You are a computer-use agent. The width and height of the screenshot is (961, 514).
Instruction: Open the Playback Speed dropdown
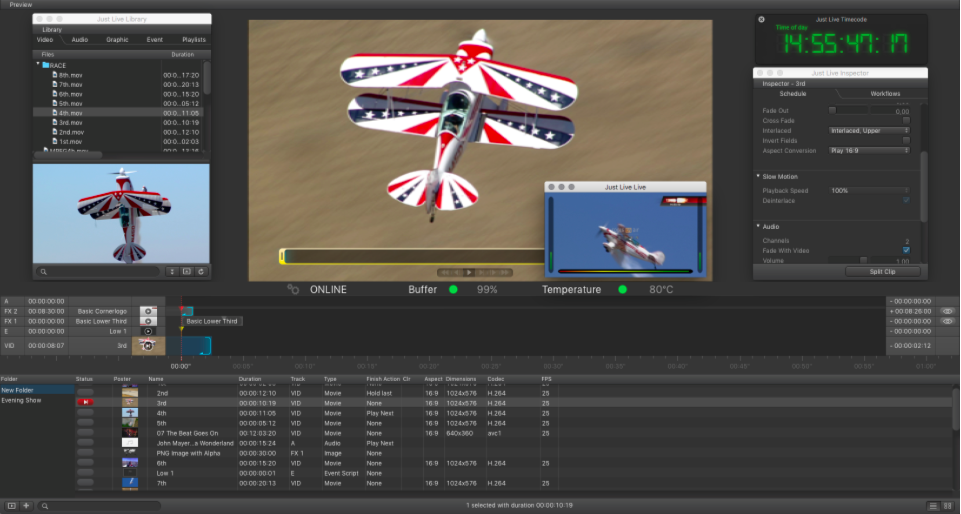point(869,191)
